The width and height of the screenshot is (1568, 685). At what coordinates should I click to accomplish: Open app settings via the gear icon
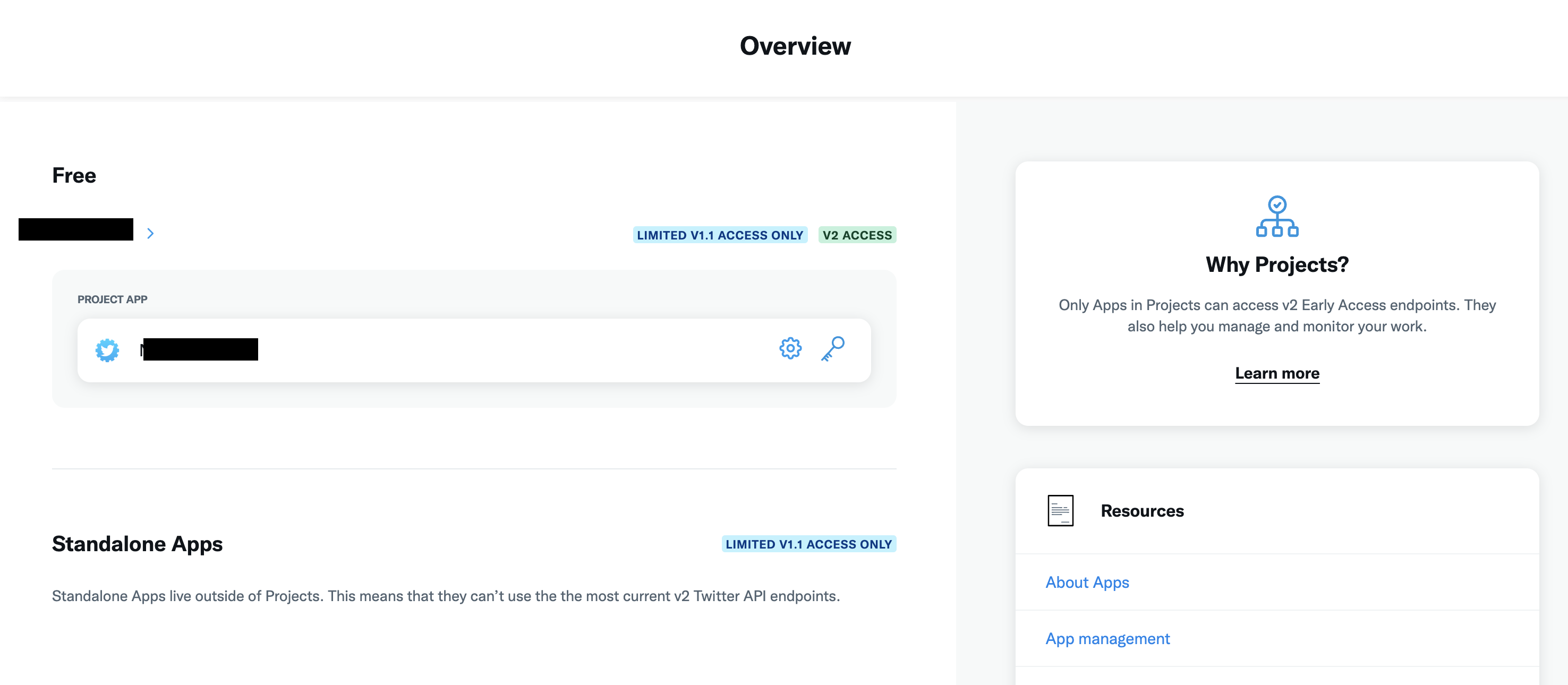[x=791, y=348]
